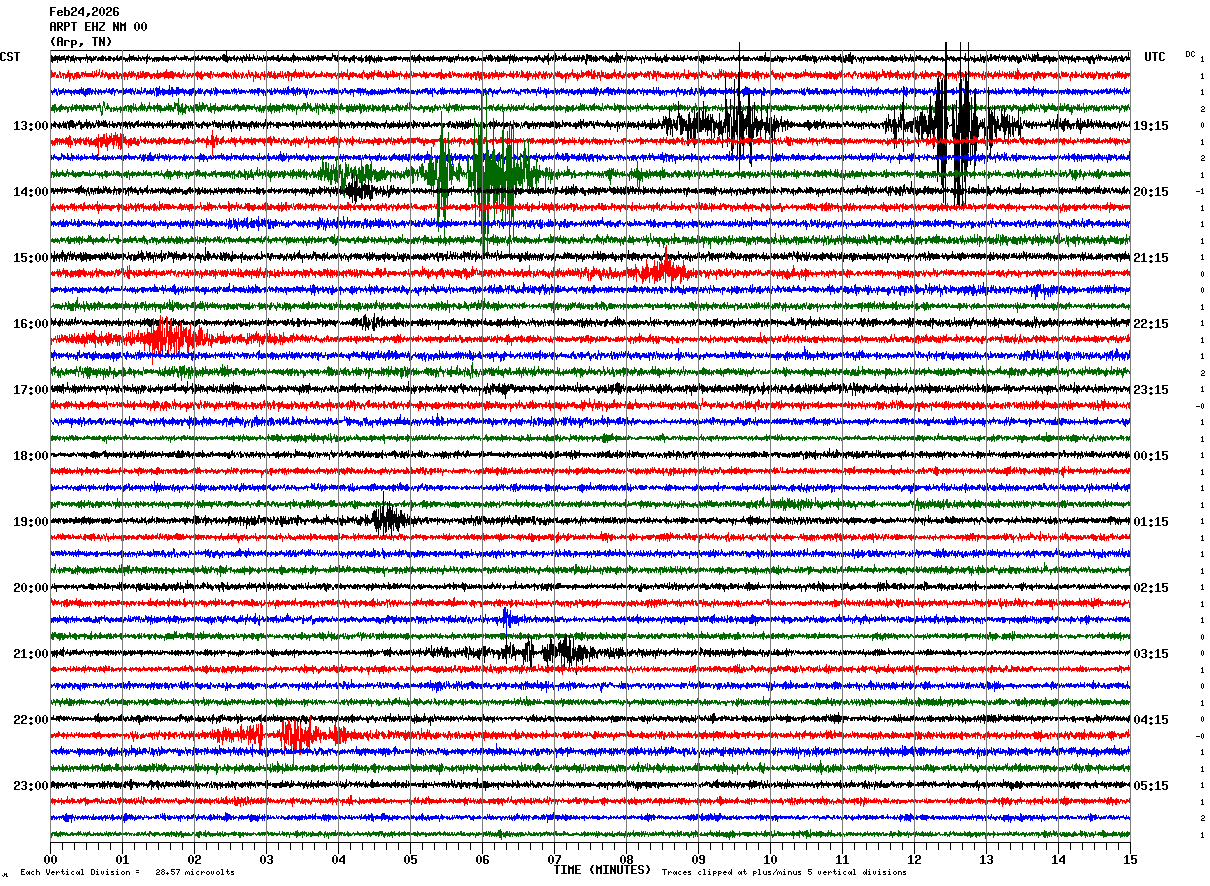Select the 18:00 CST time label

(x=31, y=456)
